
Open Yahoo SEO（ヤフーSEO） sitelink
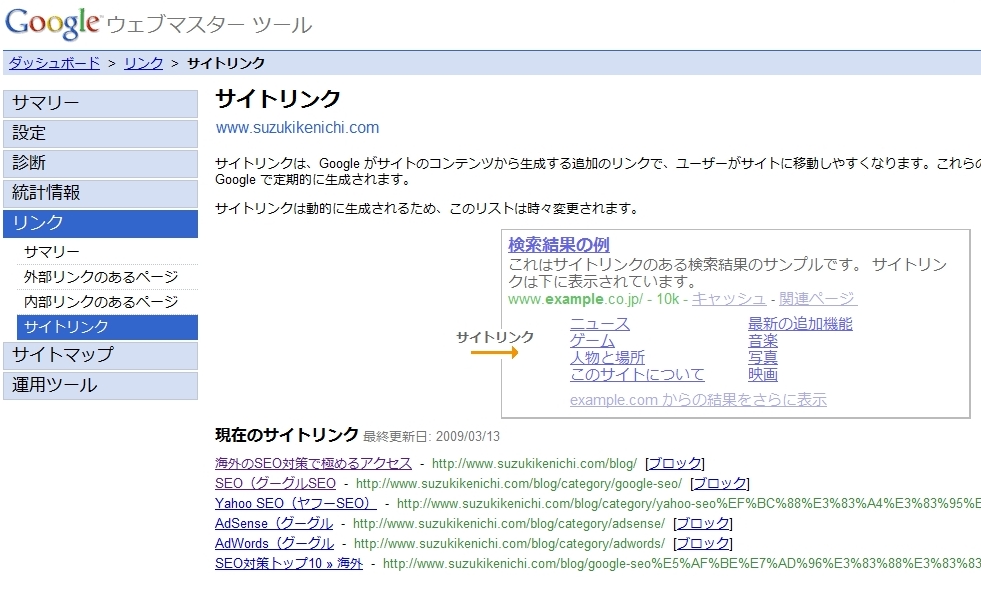[x=296, y=504]
